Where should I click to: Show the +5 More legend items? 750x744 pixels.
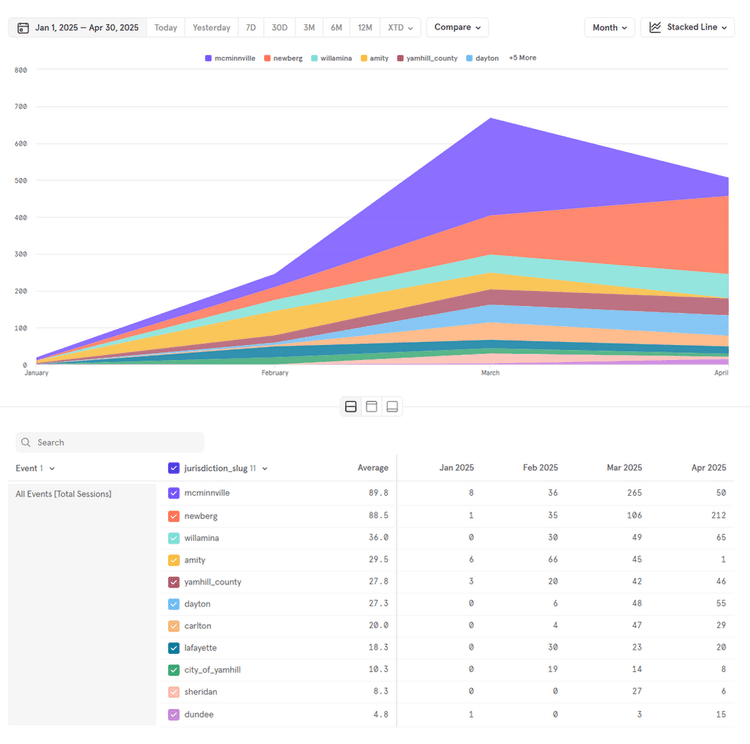pyautogui.click(x=522, y=58)
